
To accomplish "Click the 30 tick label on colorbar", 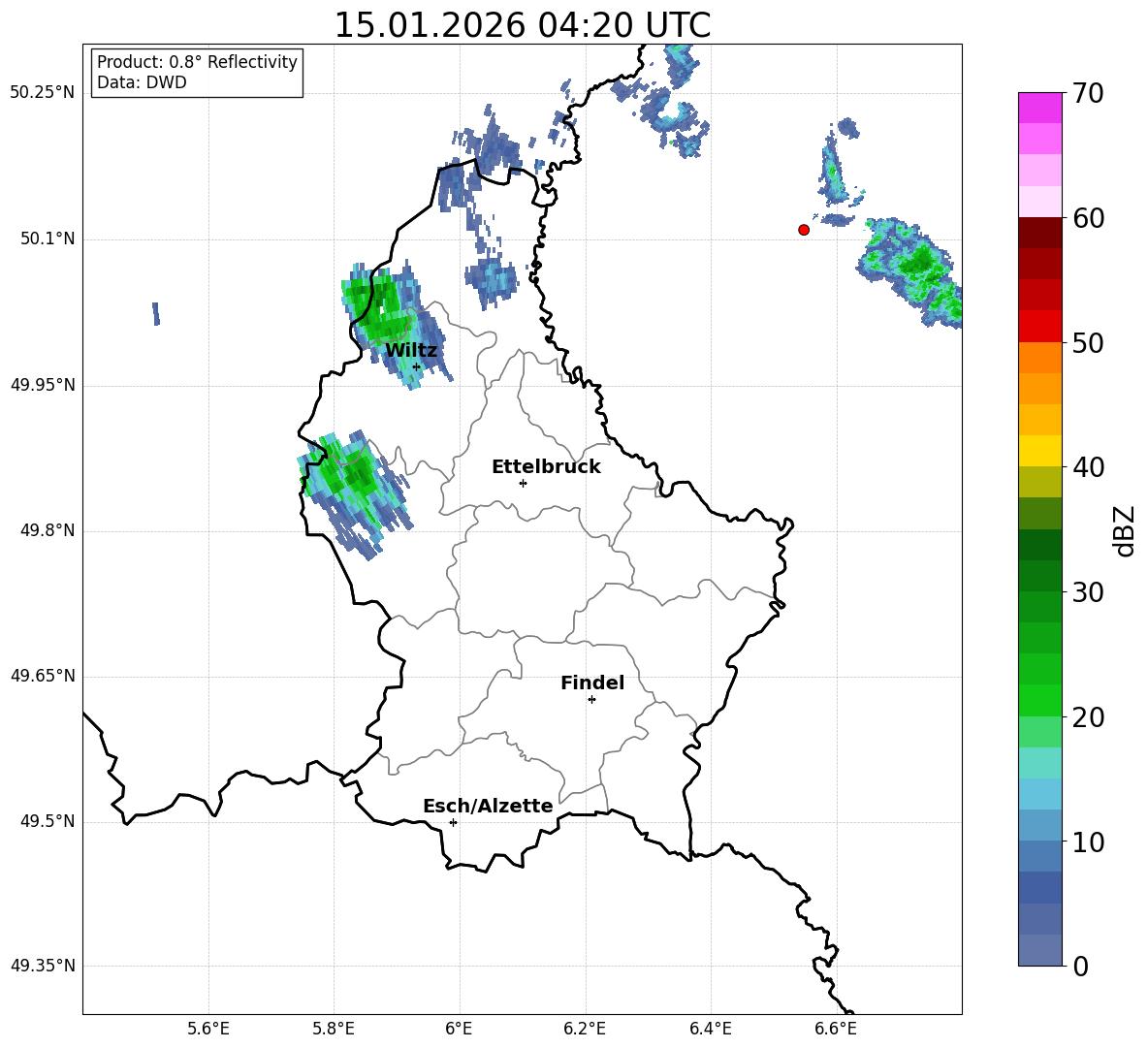I will pyautogui.click(x=1088, y=592).
